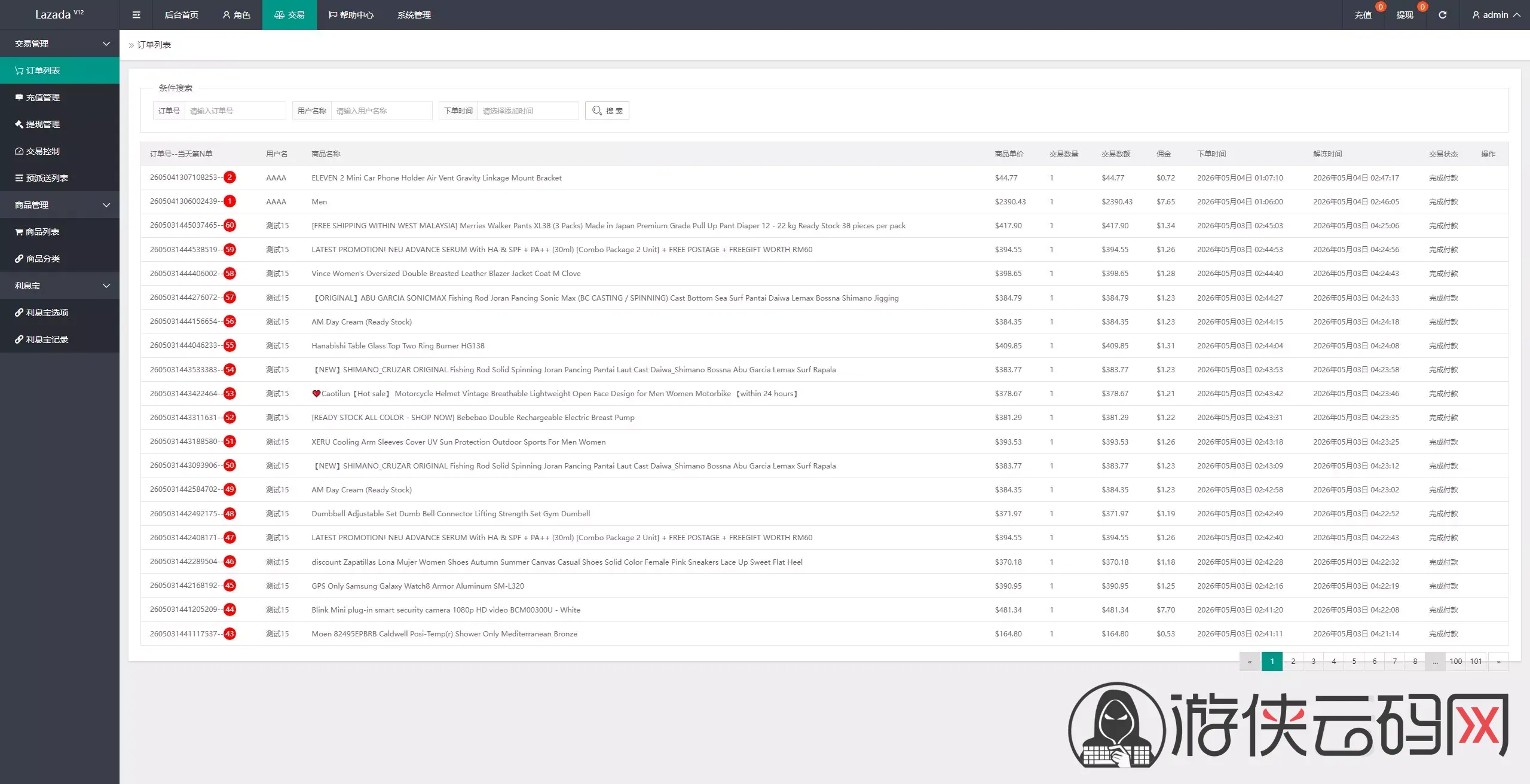Click the shopping cart icon for 订单列表
Viewport: 1530px width, 784px height.
[x=19, y=71]
